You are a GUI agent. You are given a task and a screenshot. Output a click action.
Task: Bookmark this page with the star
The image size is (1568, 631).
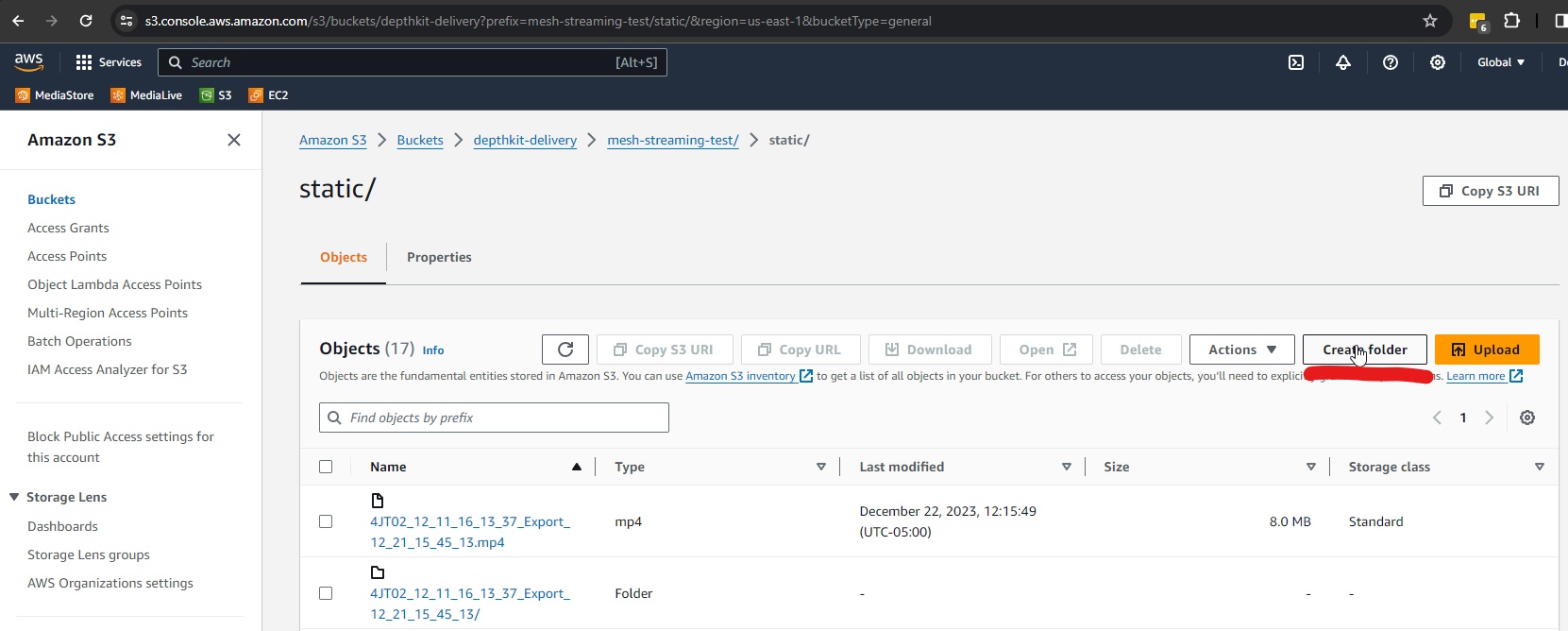1430,21
